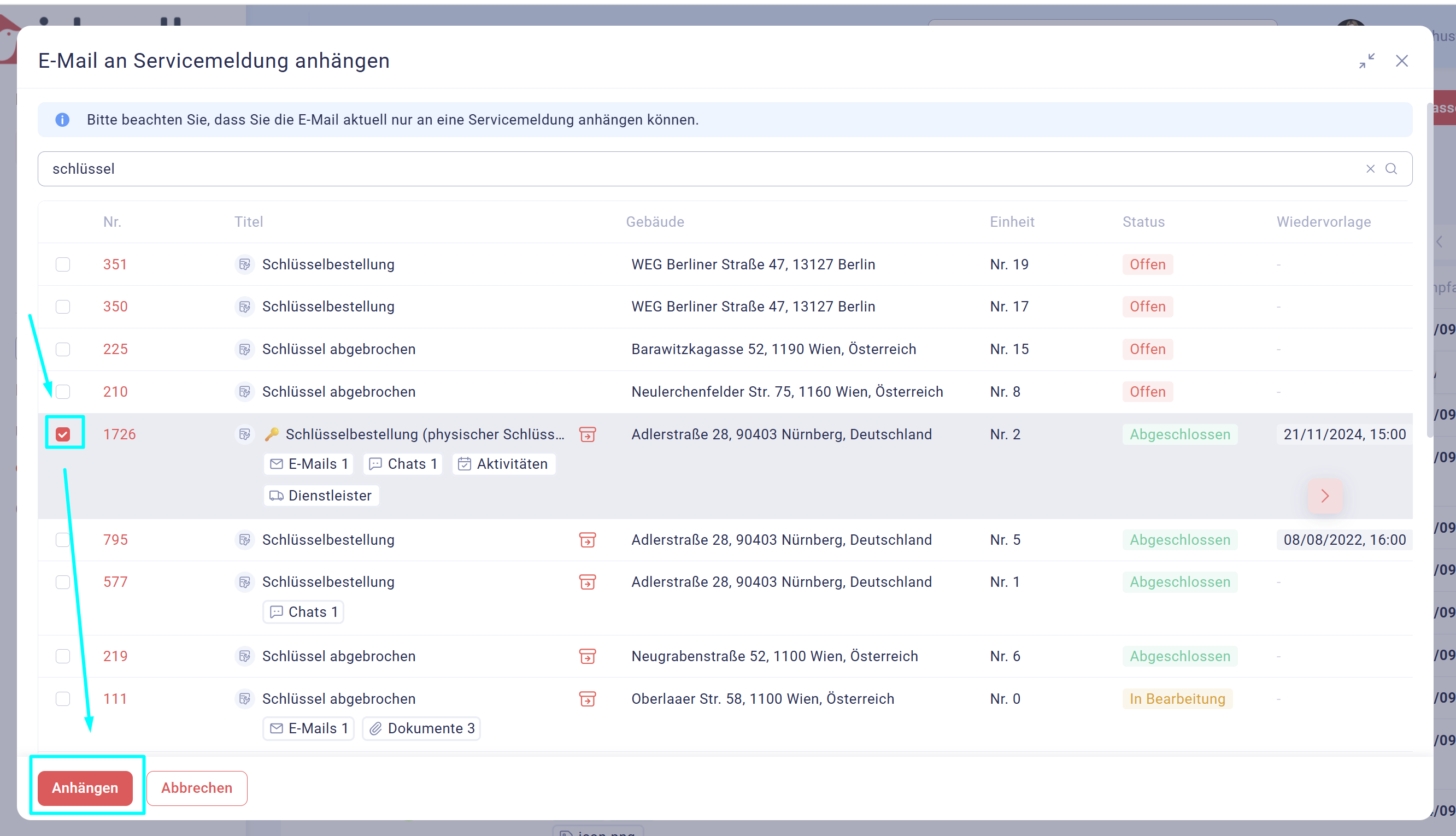The width and height of the screenshot is (1456, 836).
Task: Click the type icon of request 210
Action: tap(245, 392)
